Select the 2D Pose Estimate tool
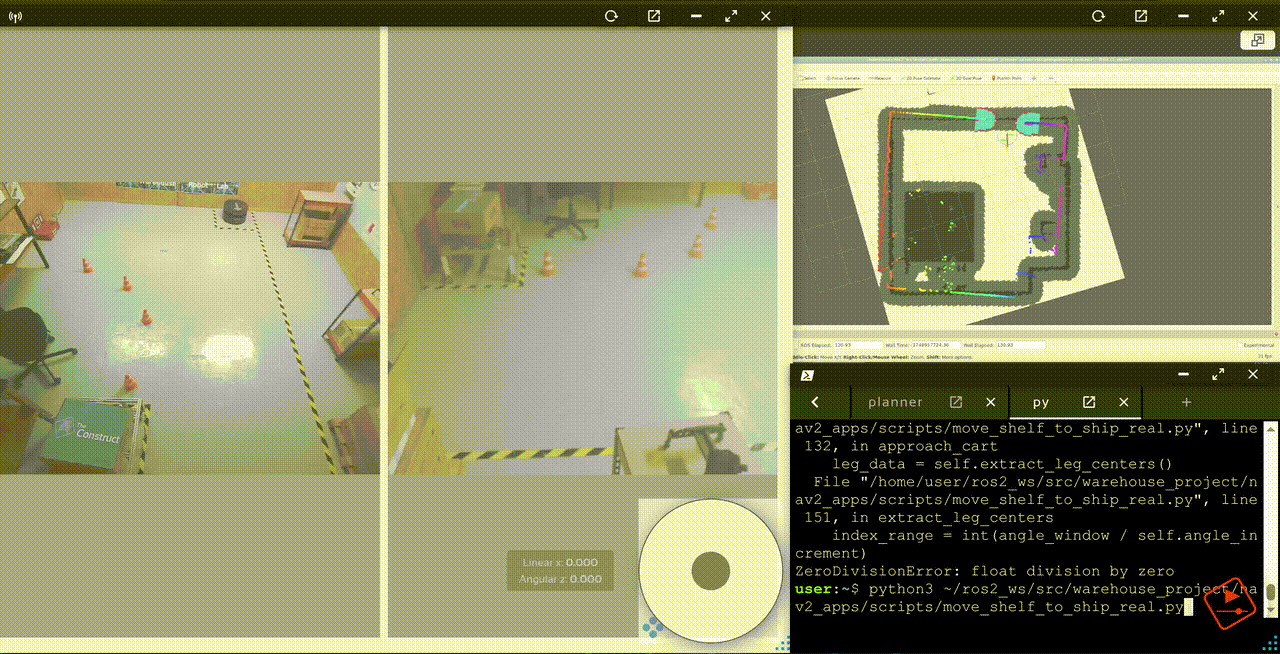1280x654 pixels. click(x=920, y=79)
